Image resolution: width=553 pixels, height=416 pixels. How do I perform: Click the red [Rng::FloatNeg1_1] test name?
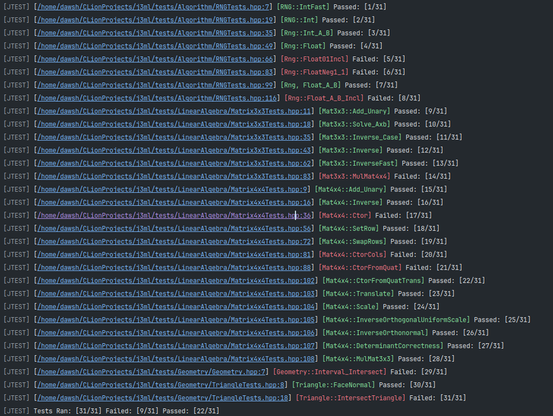[x=314, y=72]
